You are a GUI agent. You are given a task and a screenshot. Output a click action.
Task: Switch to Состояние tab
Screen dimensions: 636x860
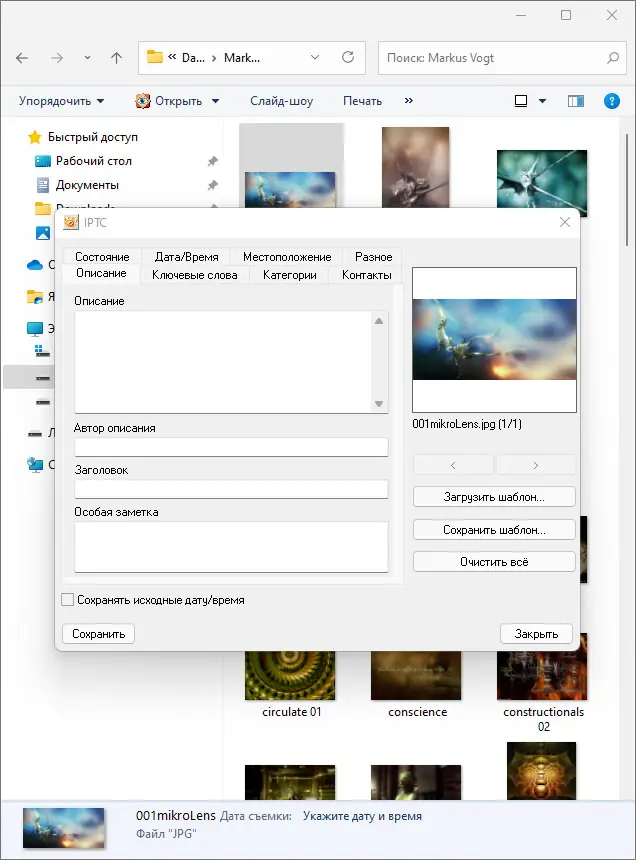[102, 257]
